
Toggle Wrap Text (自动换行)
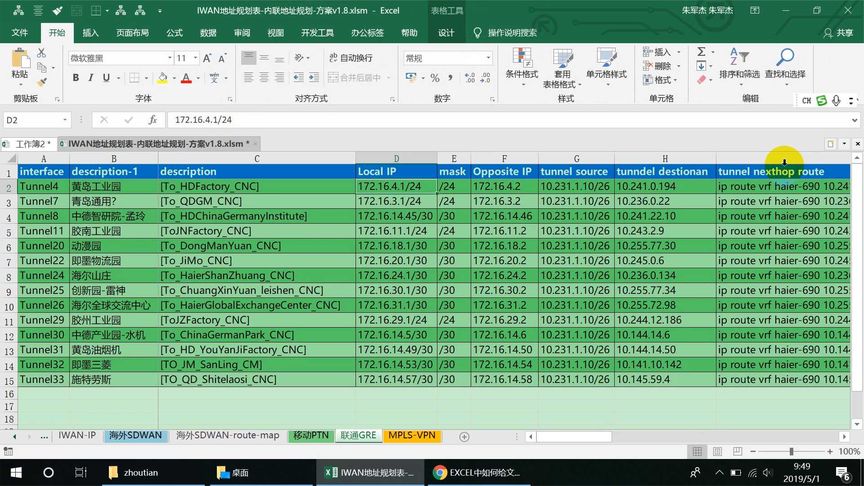(351, 57)
